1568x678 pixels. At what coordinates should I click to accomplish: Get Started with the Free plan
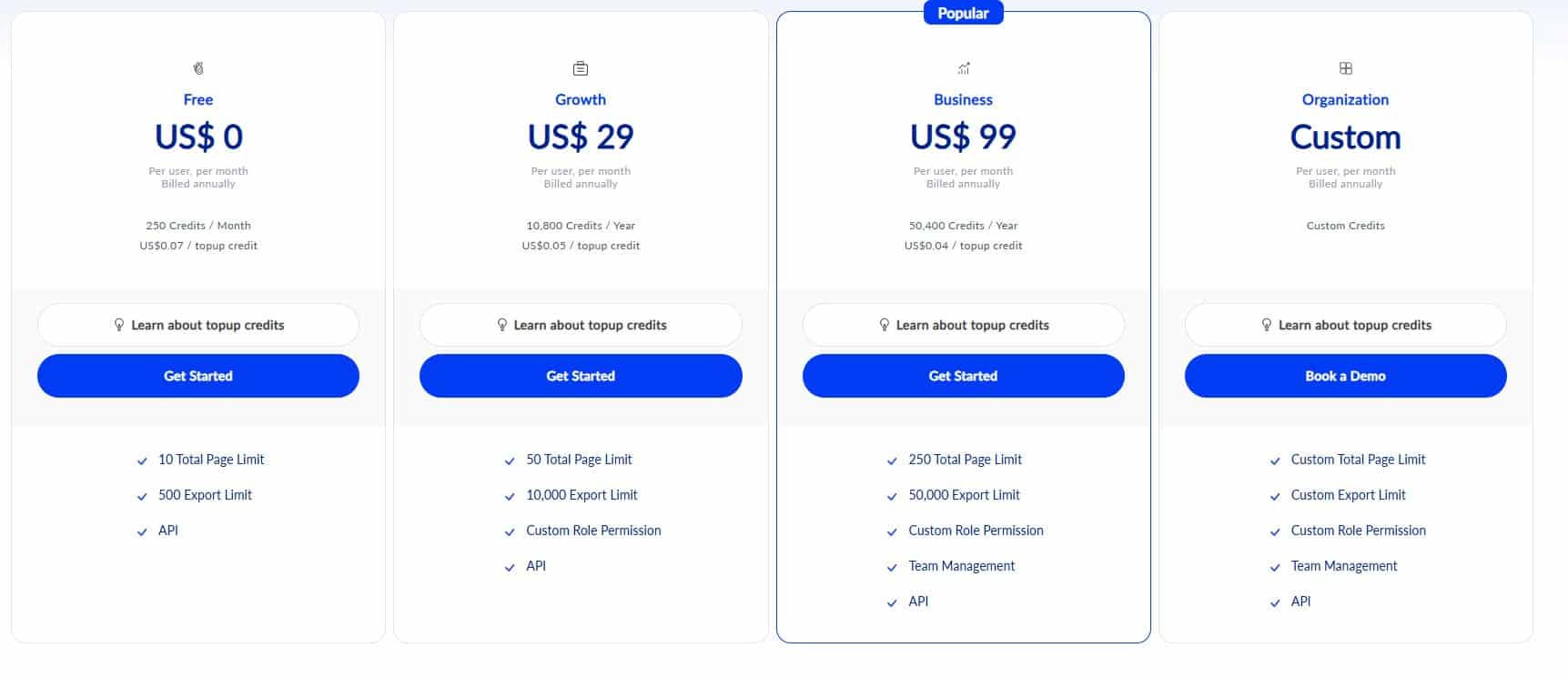(197, 375)
